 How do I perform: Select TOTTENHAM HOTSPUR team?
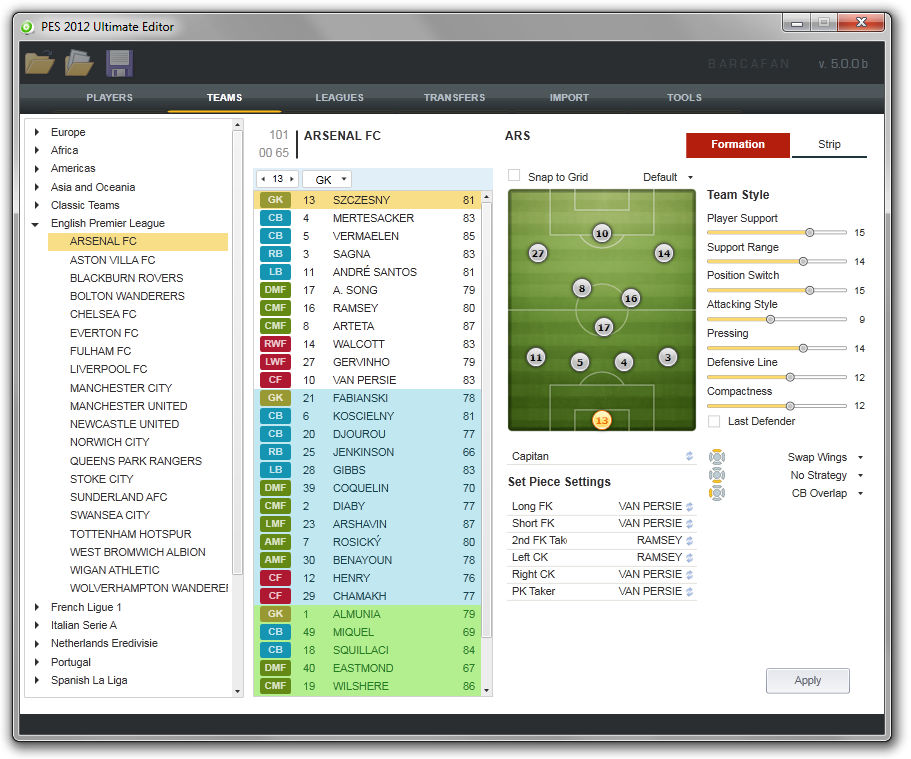pos(130,534)
